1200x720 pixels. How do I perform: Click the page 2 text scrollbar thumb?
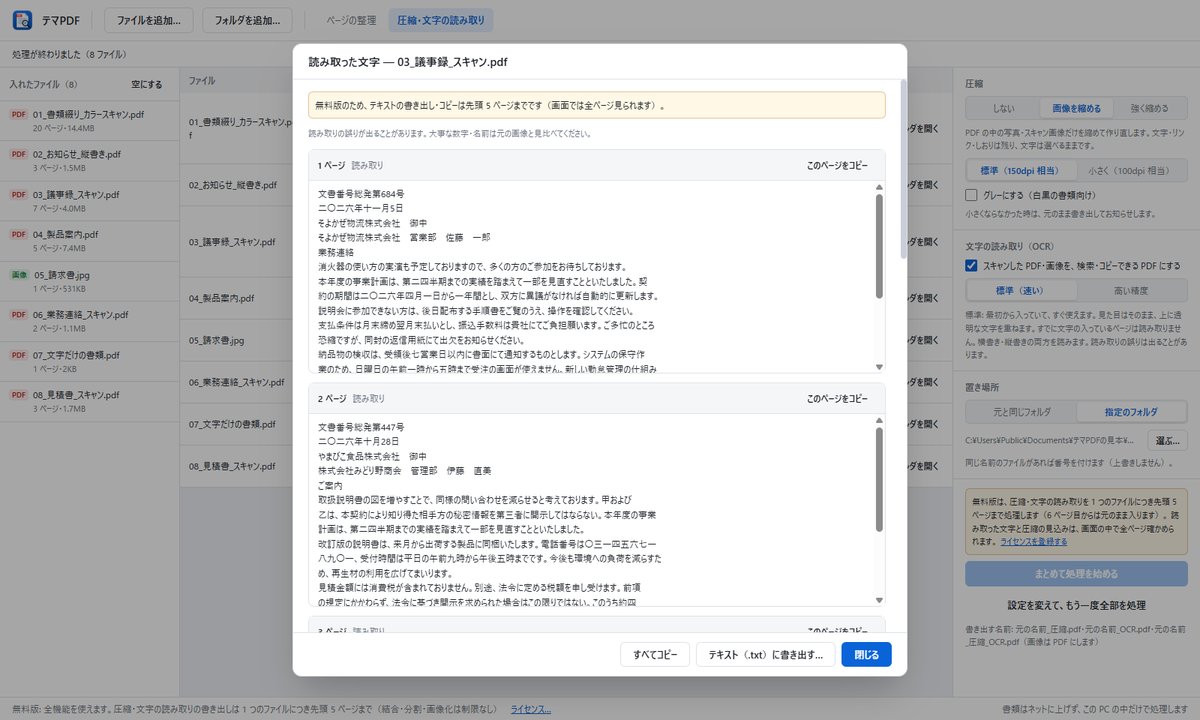pyautogui.click(x=879, y=479)
